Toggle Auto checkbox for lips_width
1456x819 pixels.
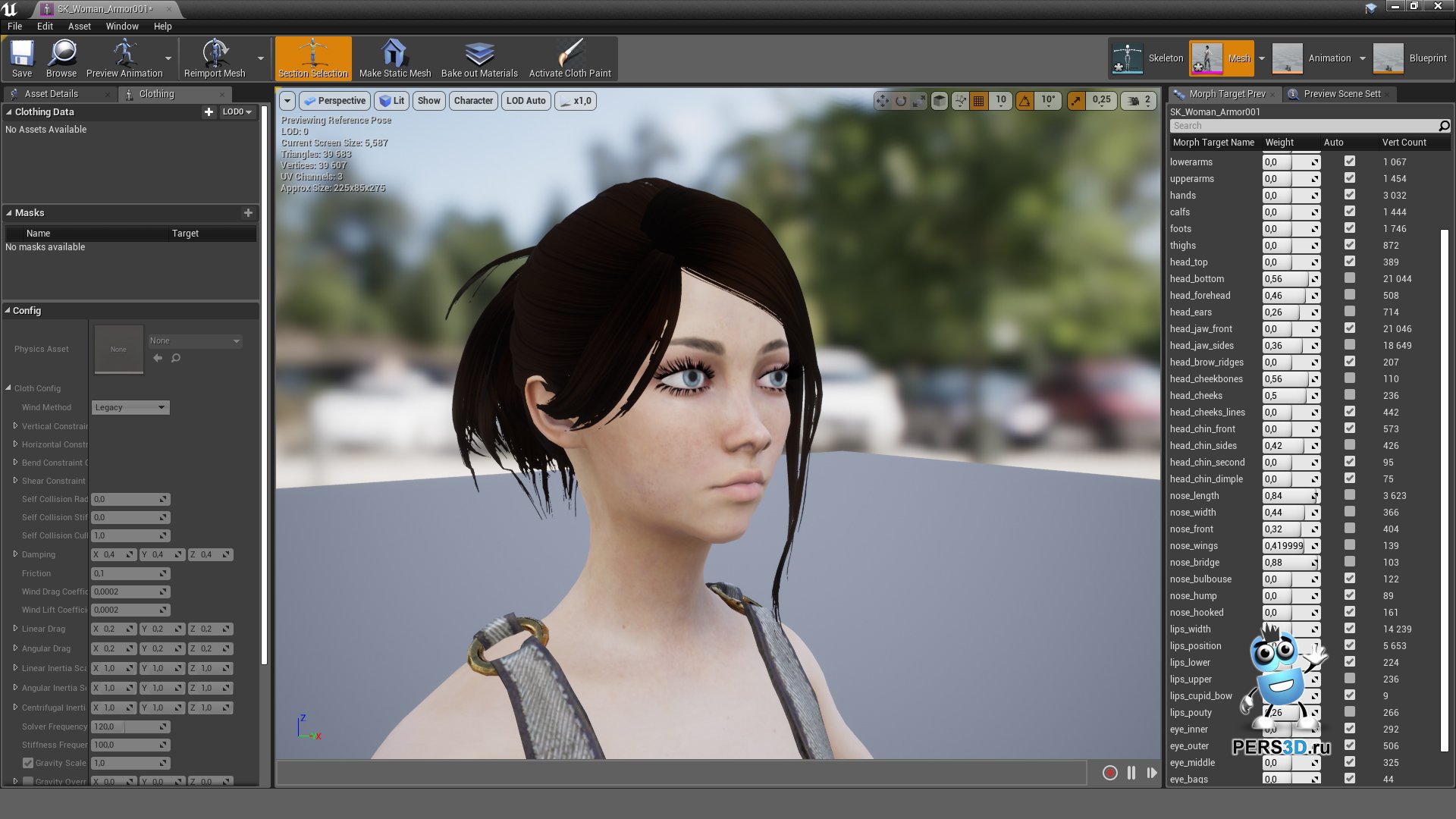pyautogui.click(x=1349, y=629)
